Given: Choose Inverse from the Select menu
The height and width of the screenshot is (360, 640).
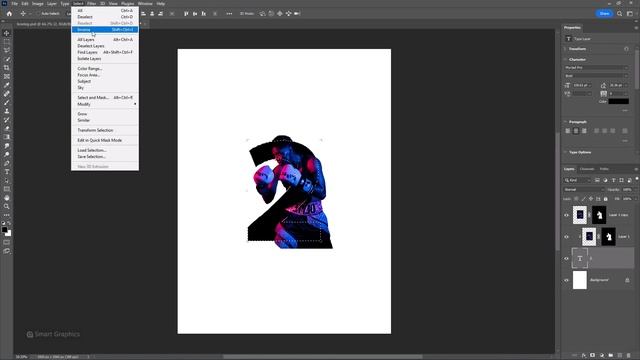Looking at the screenshot, I should click(105, 29).
